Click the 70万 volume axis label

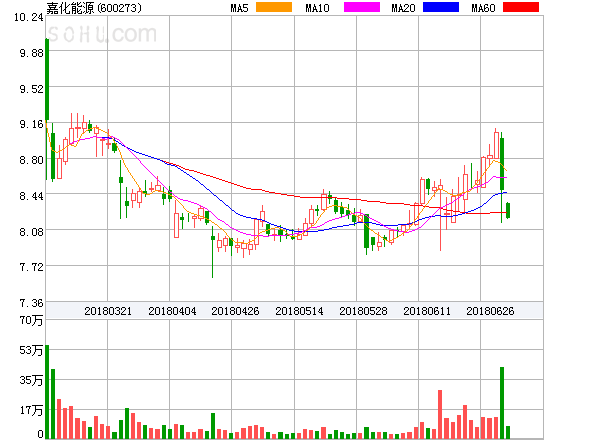(21, 320)
